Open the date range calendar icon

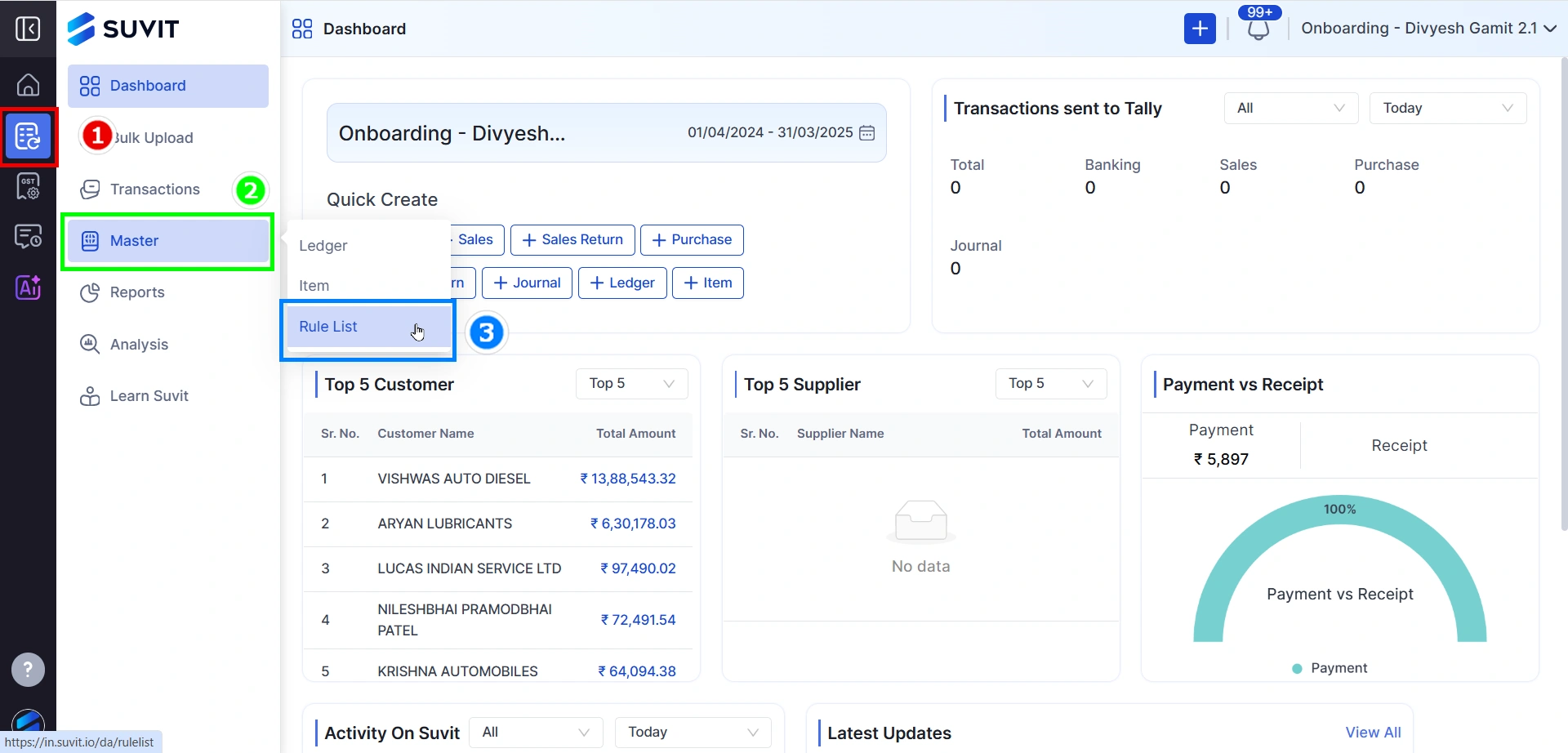click(867, 132)
